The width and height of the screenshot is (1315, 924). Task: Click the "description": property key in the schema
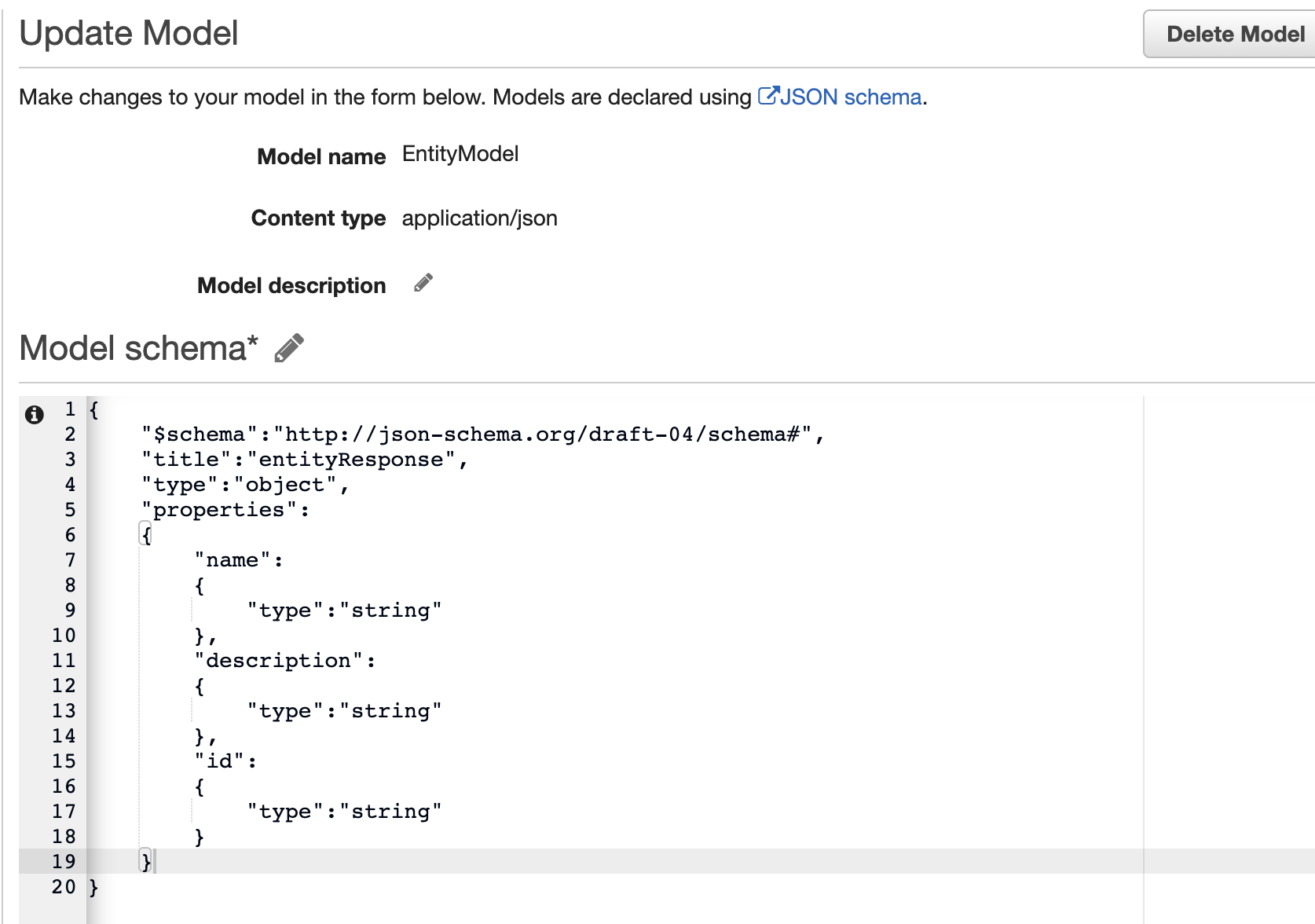point(284,661)
